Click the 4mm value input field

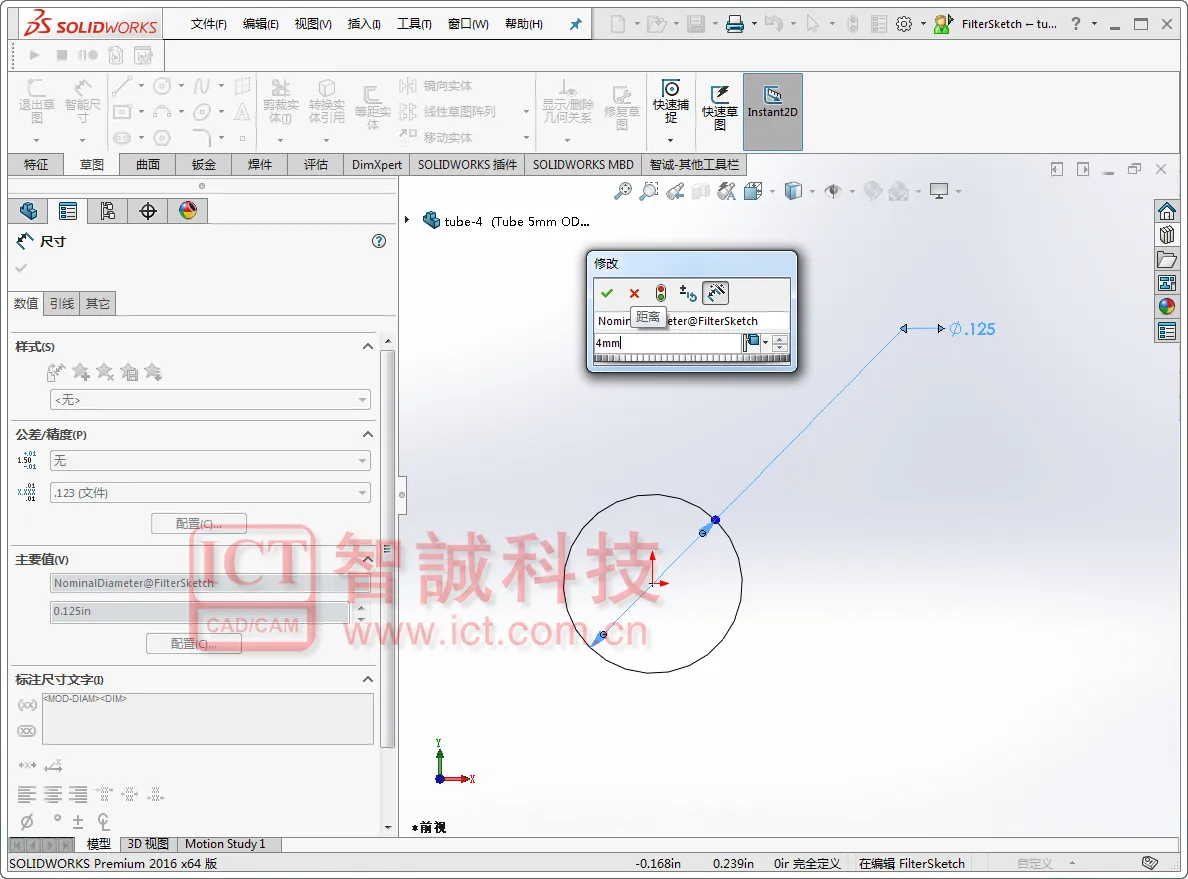(667, 343)
